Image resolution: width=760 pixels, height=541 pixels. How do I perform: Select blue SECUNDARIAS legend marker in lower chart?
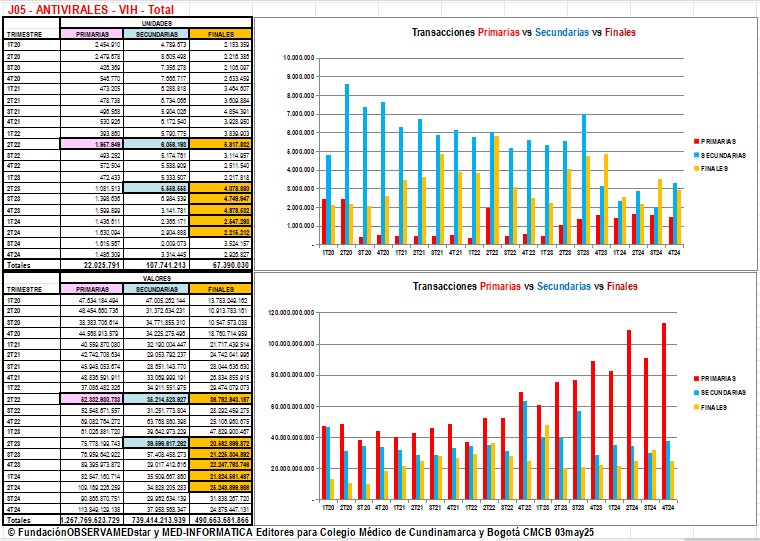(697, 393)
